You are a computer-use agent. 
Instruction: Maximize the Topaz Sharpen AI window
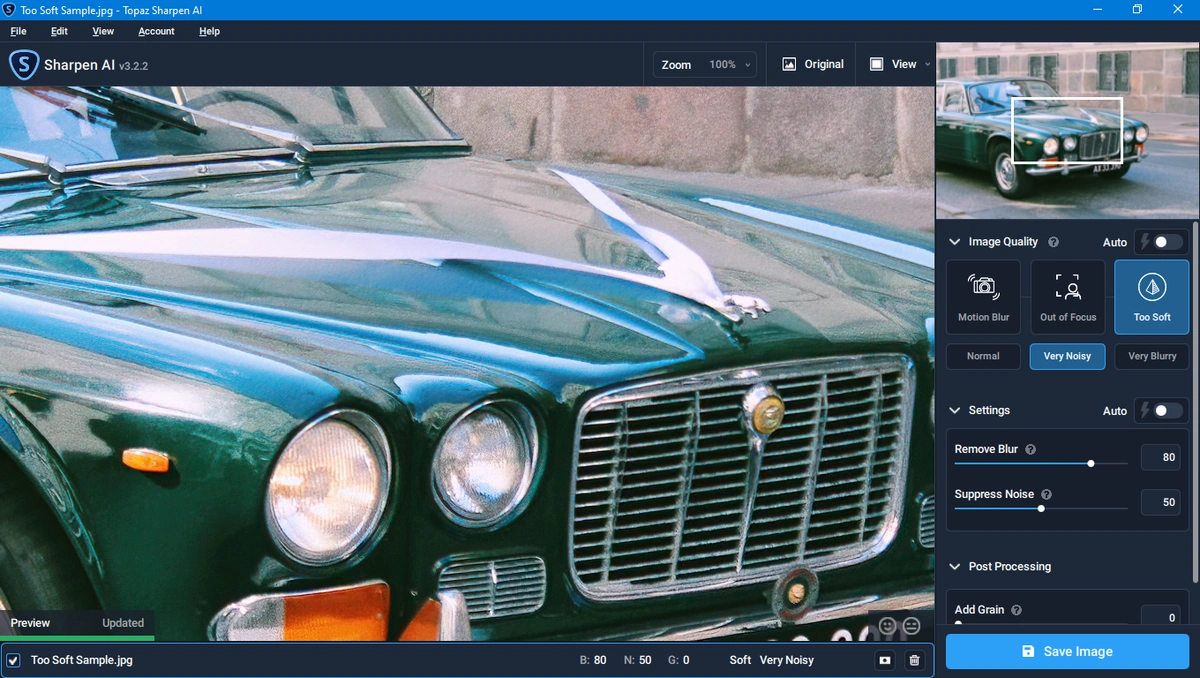(1137, 9)
